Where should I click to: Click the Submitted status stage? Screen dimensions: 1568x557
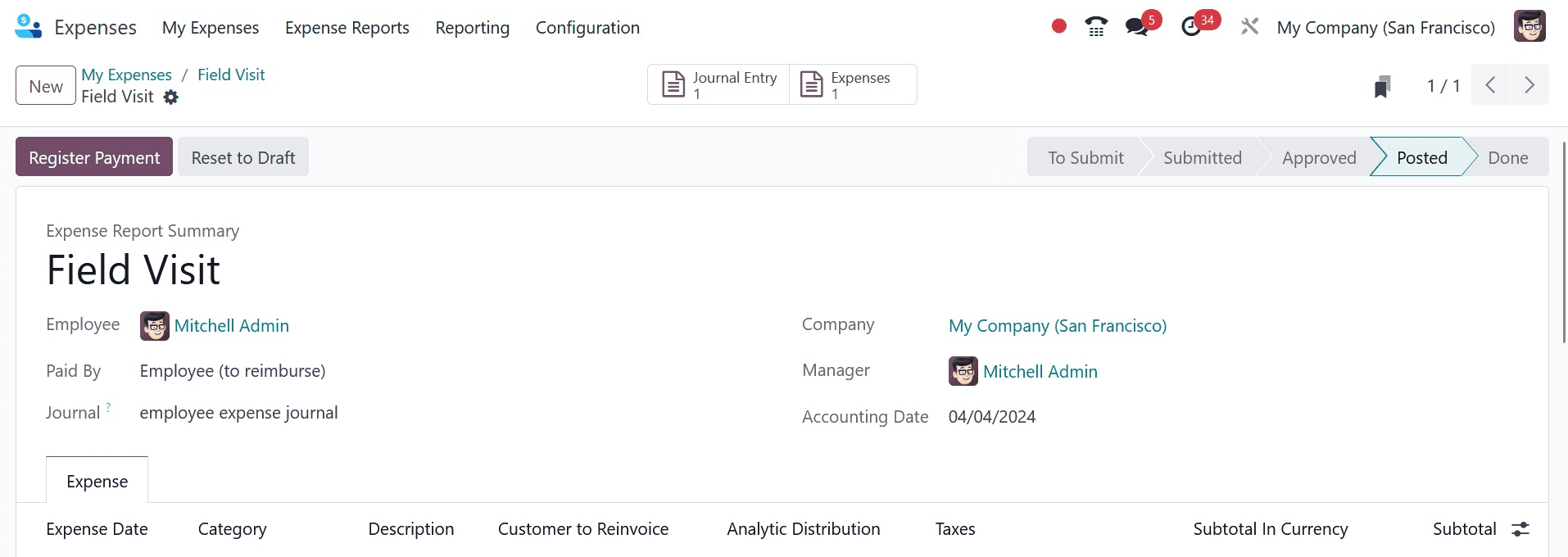point(1203,157)
